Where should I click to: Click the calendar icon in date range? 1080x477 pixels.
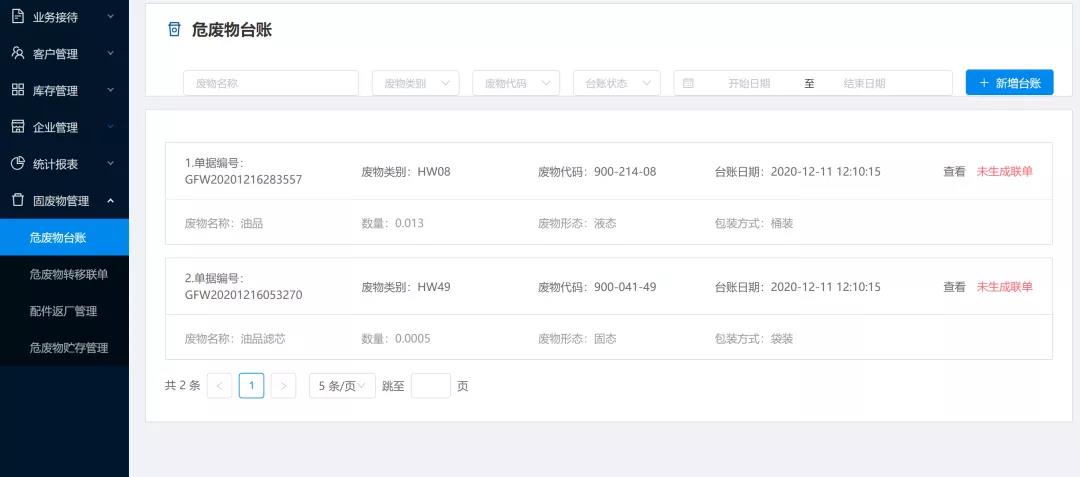[x=687, y=83]
